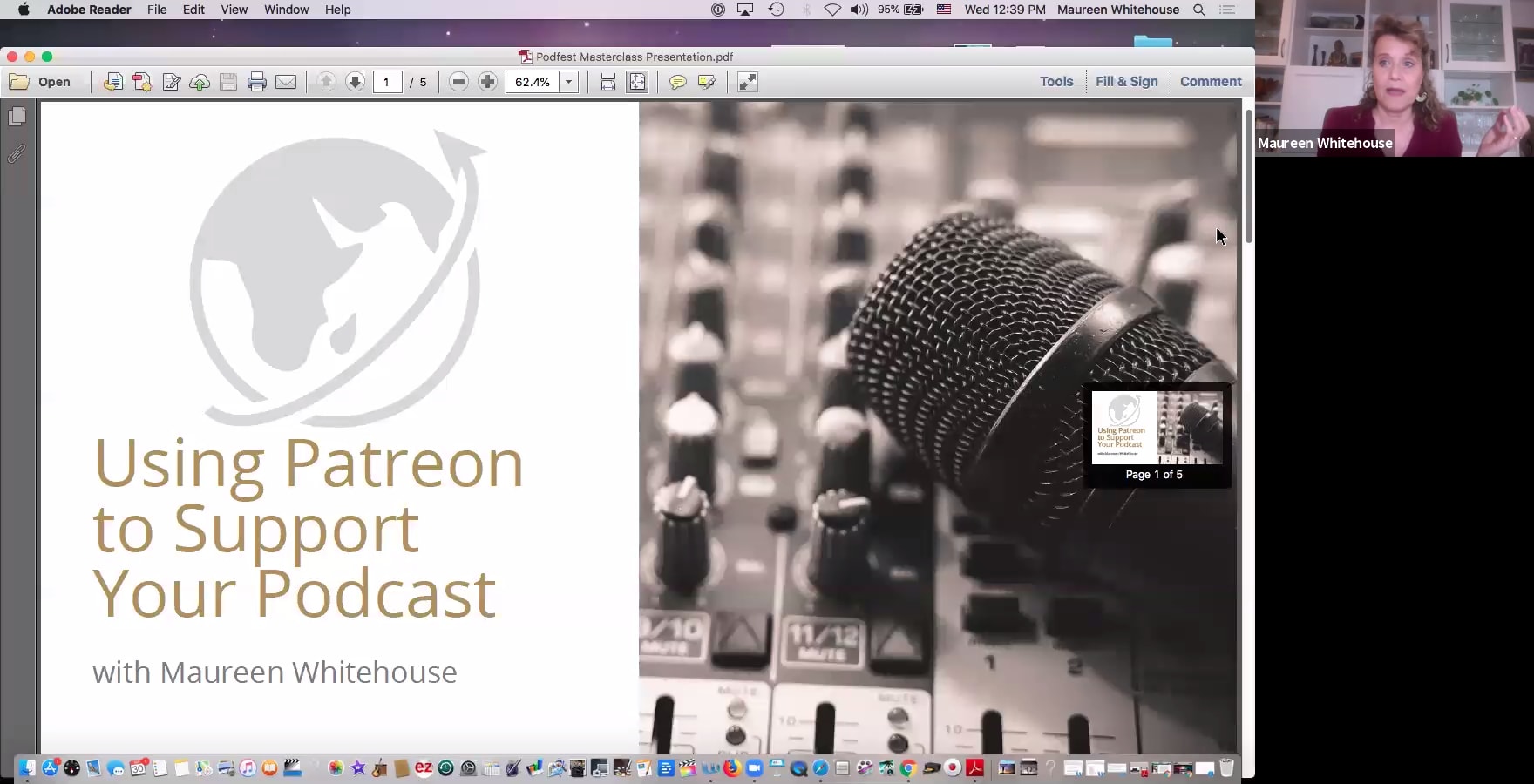This screenshot has width=1534, height=784.
Task: Go to the next page
Action: pos(356,82)
